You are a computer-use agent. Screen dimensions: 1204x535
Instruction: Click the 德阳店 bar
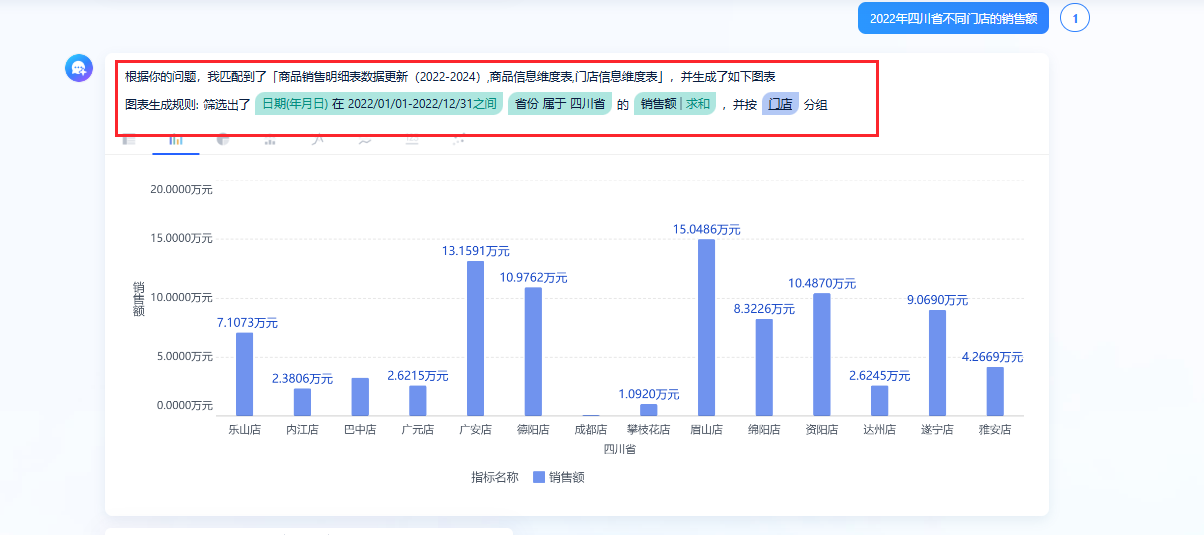[533, 351]
